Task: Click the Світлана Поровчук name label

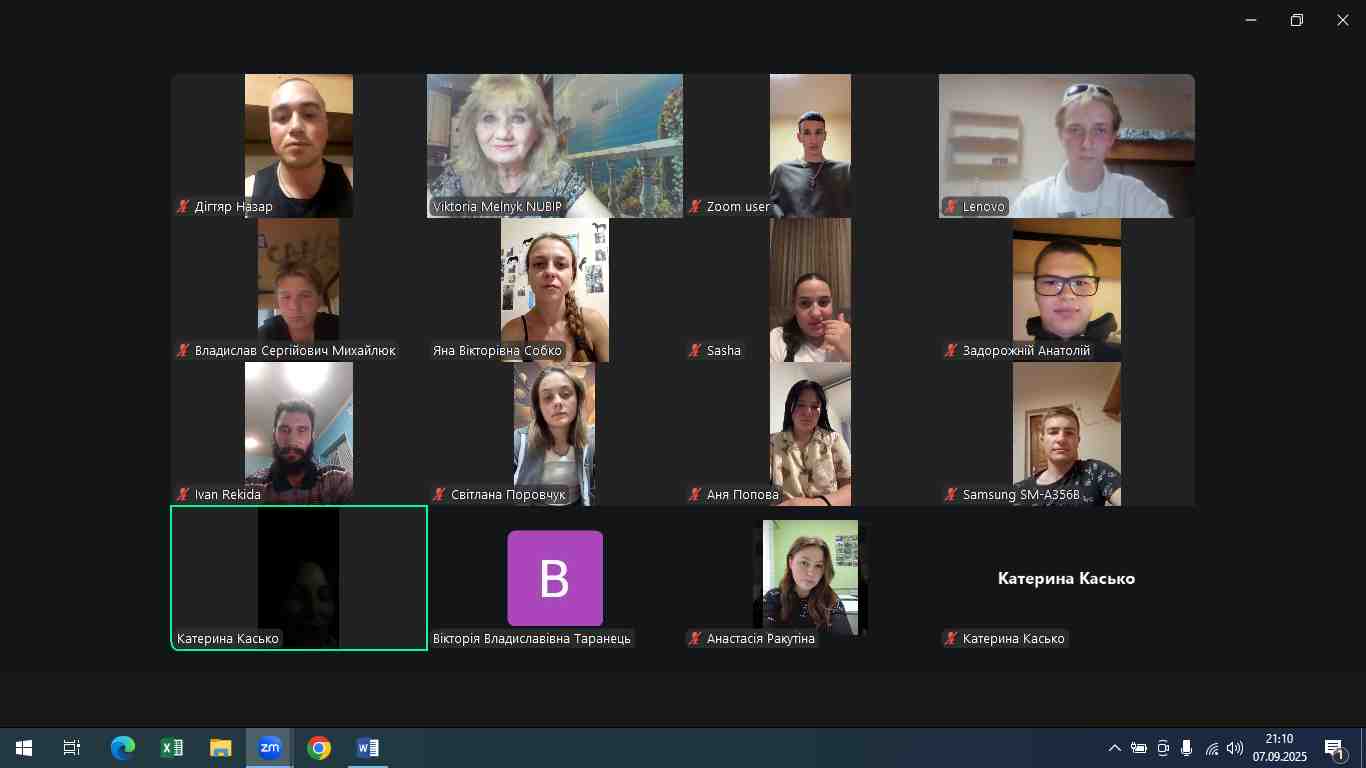Action: (508, 495)
